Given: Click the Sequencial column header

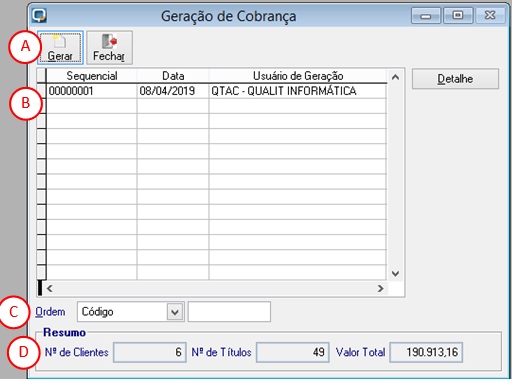Looking at the screenshot, I should tap(91, 76).
